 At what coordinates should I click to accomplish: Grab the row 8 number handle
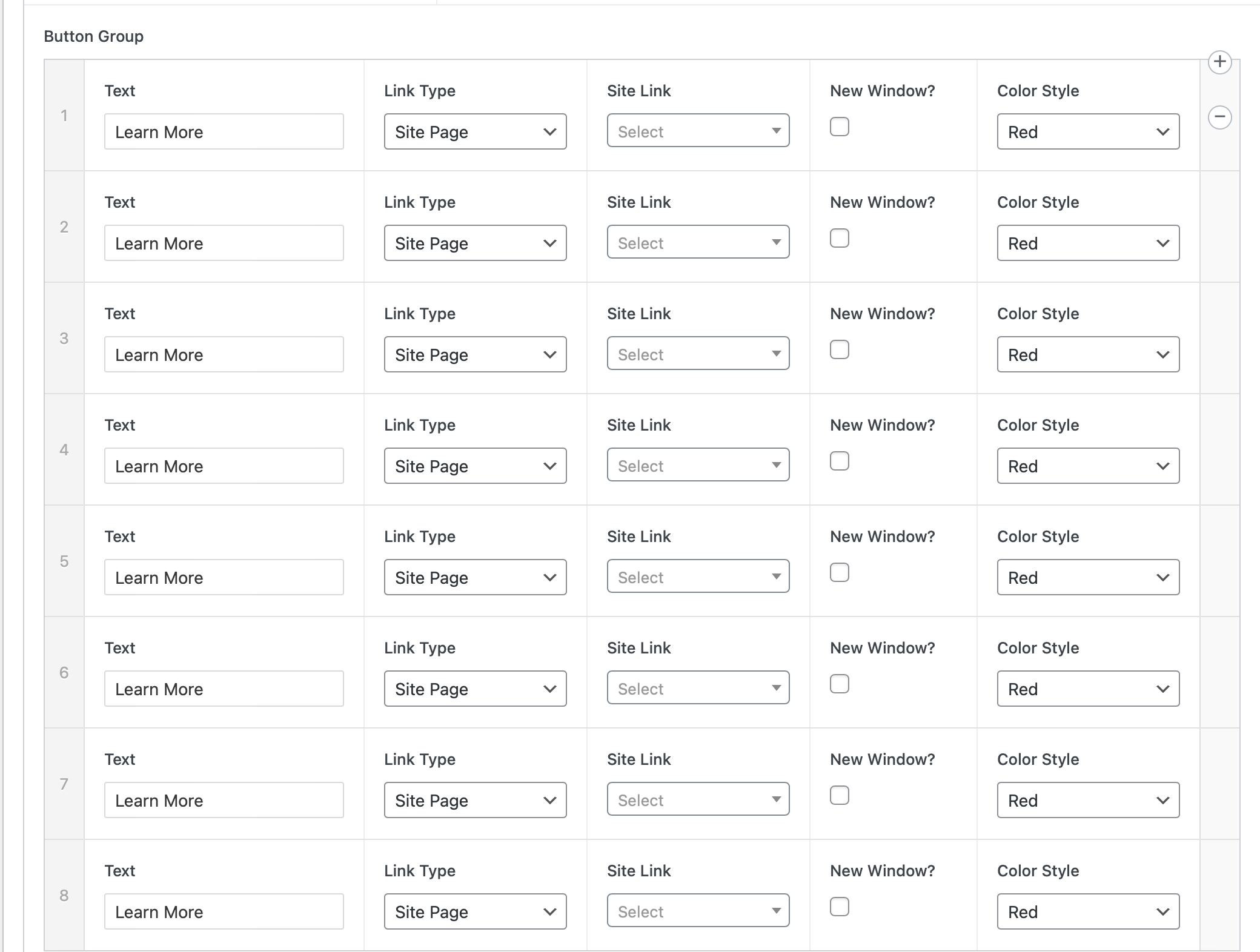click(64, 895)
